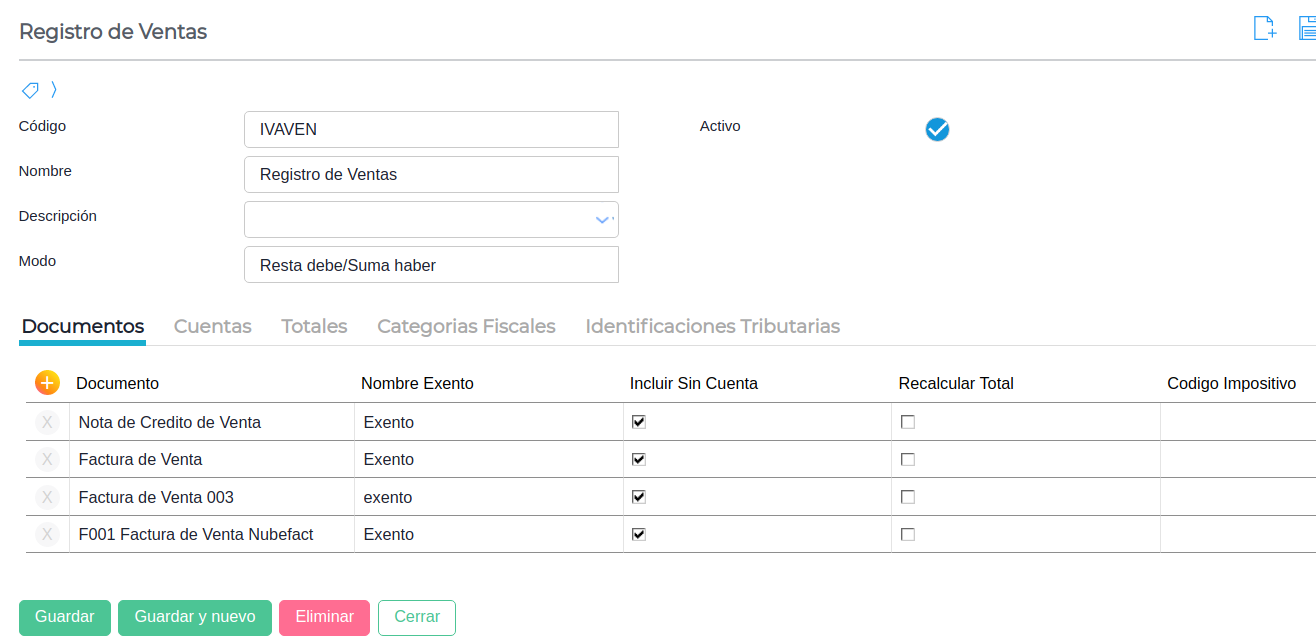Screen dimensions: 1316x641
Task: Open the Modo field selector
Action: tap(431, 265)
